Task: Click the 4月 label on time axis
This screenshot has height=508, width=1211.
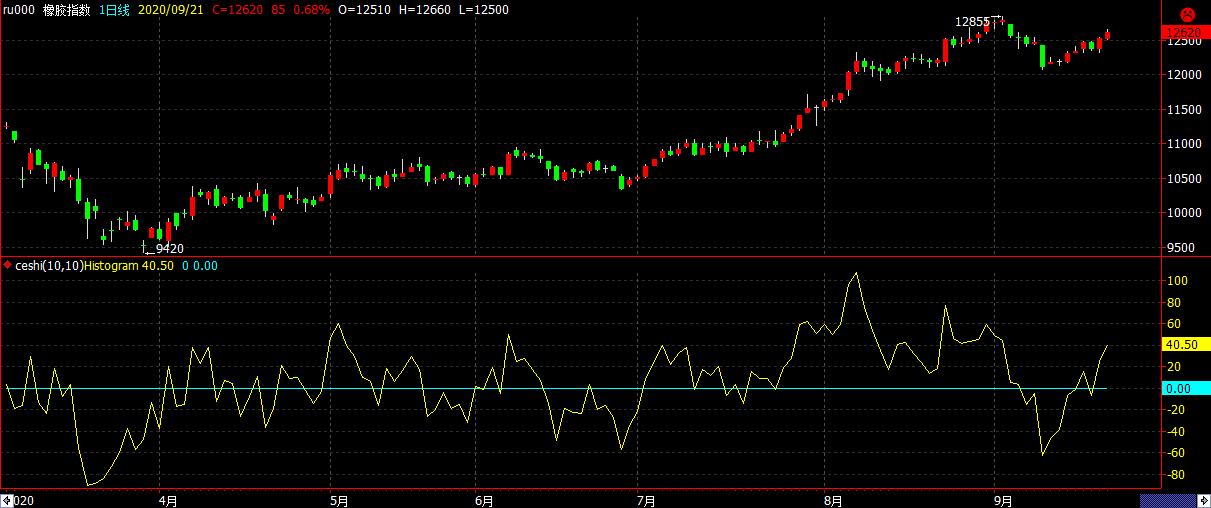Action: pyautogui.click(x=168, y=499)
